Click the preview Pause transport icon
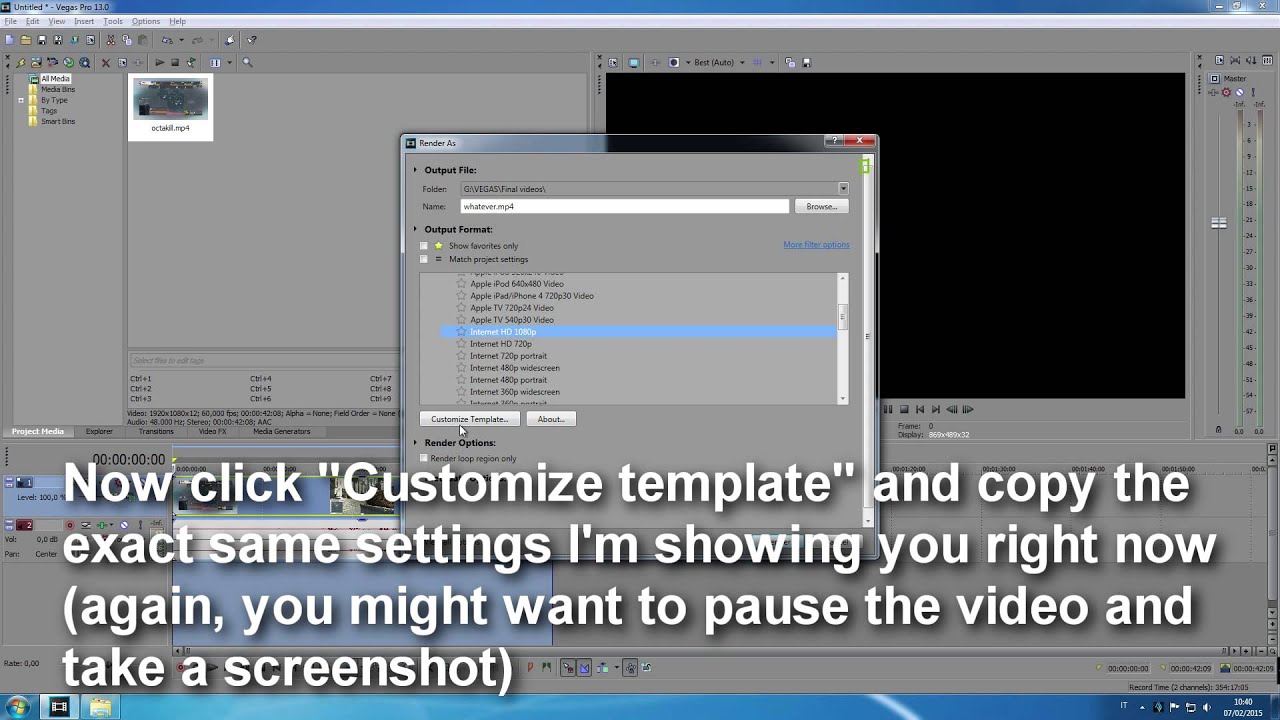Viewport: 1280px width, 720px height. 887,409
